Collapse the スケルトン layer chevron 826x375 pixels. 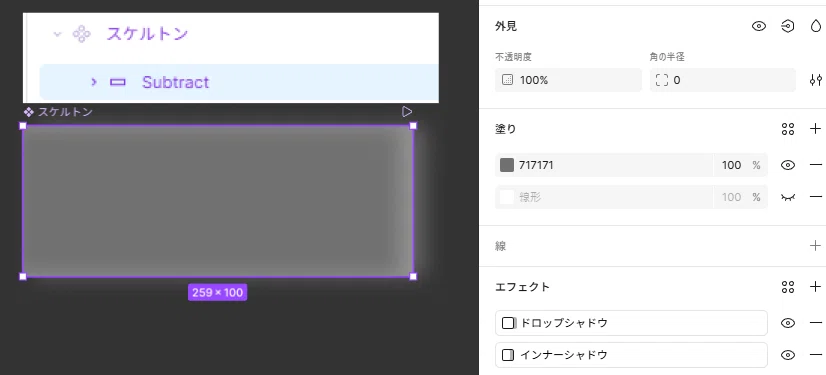click(x=57, y=34)
